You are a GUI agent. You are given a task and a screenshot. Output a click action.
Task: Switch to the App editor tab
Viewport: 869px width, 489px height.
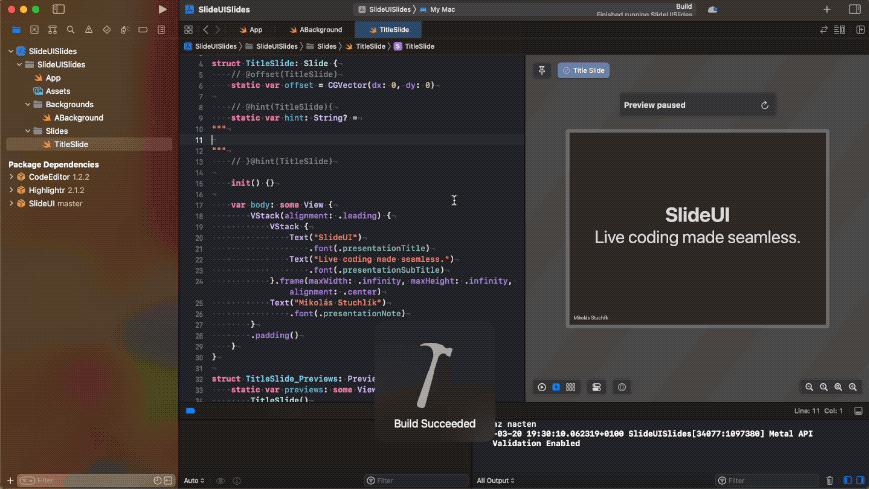click(251, 30)
